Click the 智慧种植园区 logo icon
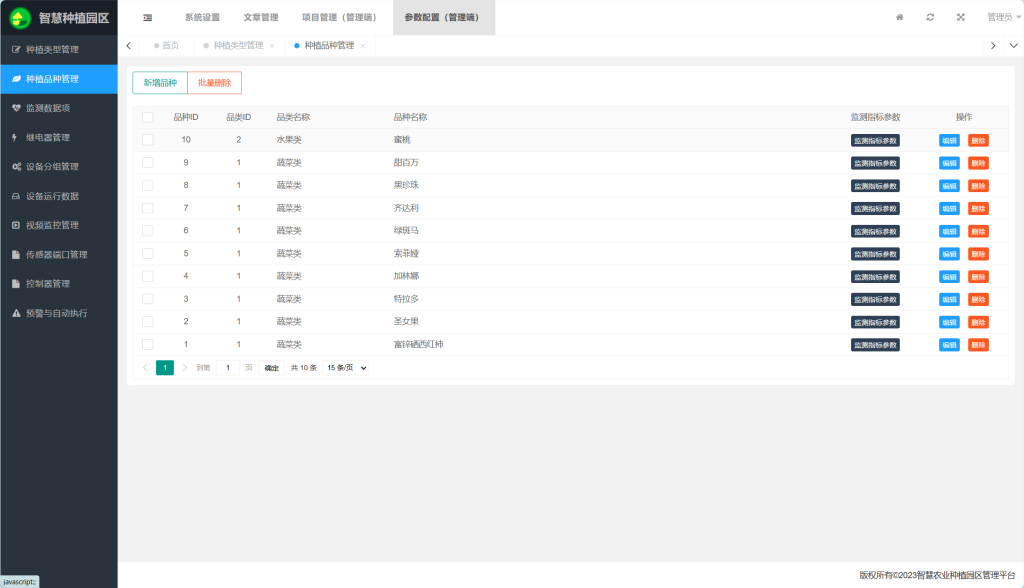1024x588 pixels. 20,18
